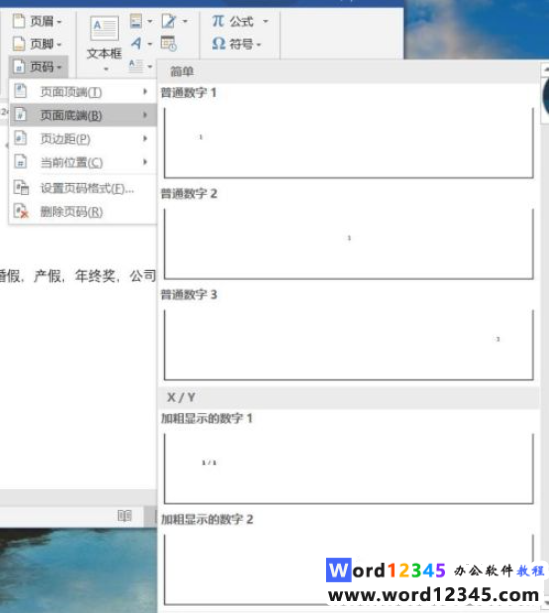Expand the 页面底端(B) submenu arrow
Image resolution: width=549 pixels, height=613 pixels.
click(x=145, y=115)
